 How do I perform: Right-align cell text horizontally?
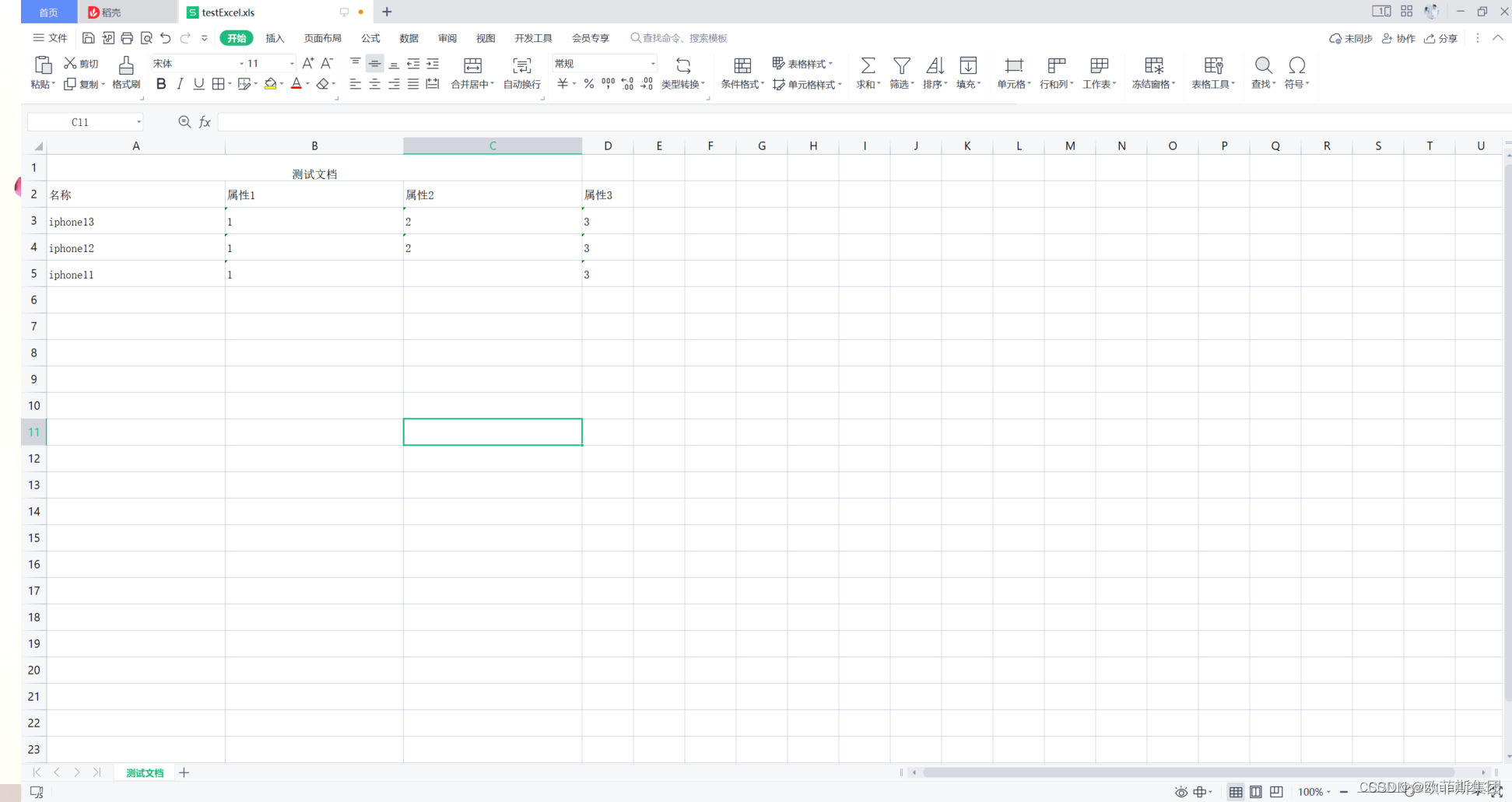pyautogui.click(x=395, y=84)
